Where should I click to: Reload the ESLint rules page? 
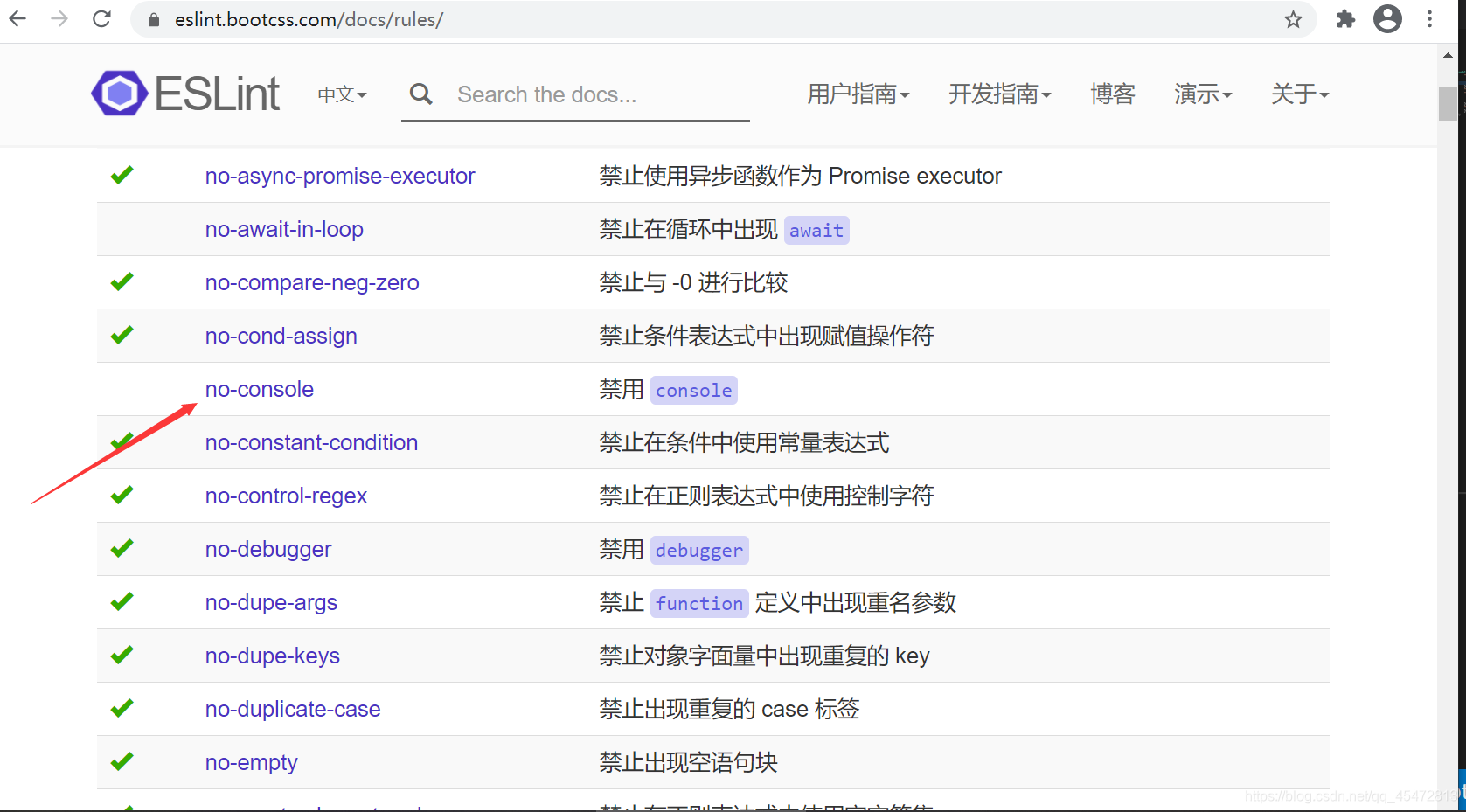(101, 18)
